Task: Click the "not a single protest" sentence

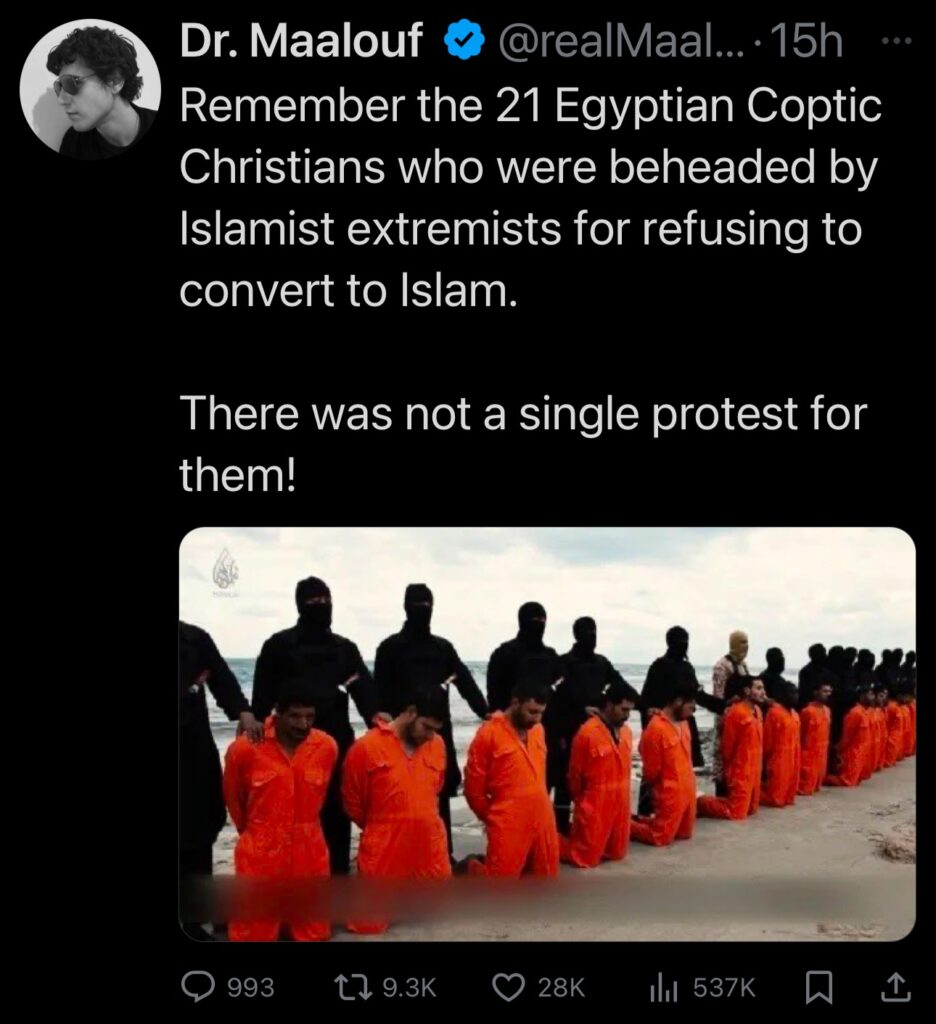Action: click(x=523, y=444)
